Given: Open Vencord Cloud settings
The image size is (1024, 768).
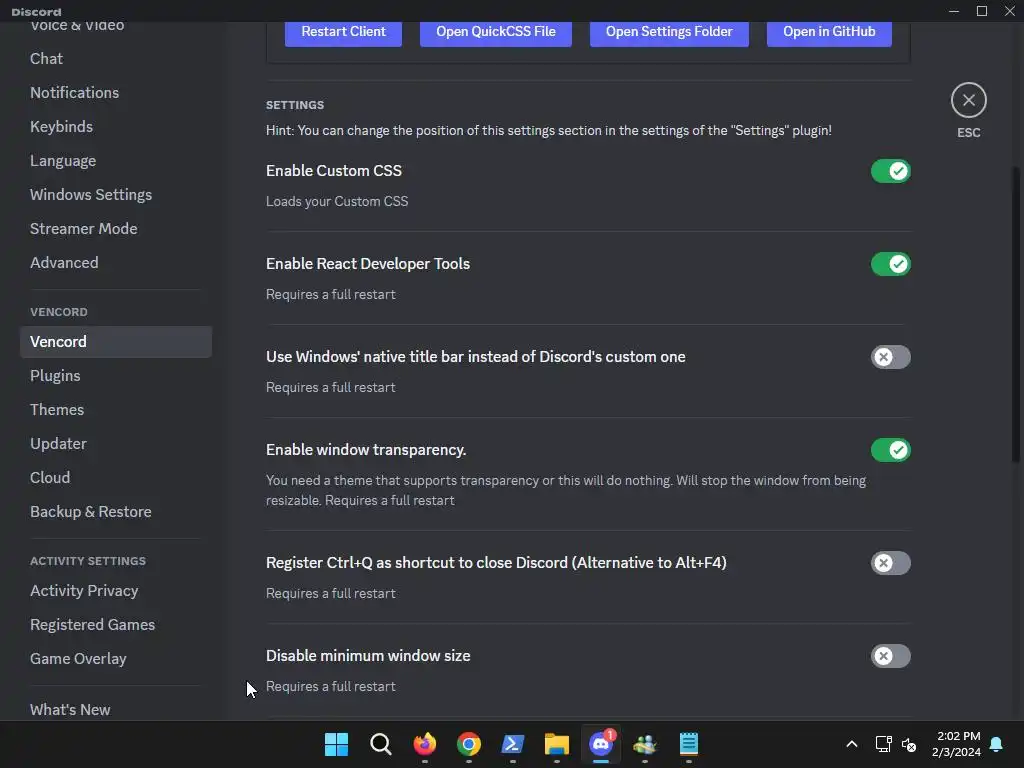Looking at the screenshot, I should (x=116, y=477).
